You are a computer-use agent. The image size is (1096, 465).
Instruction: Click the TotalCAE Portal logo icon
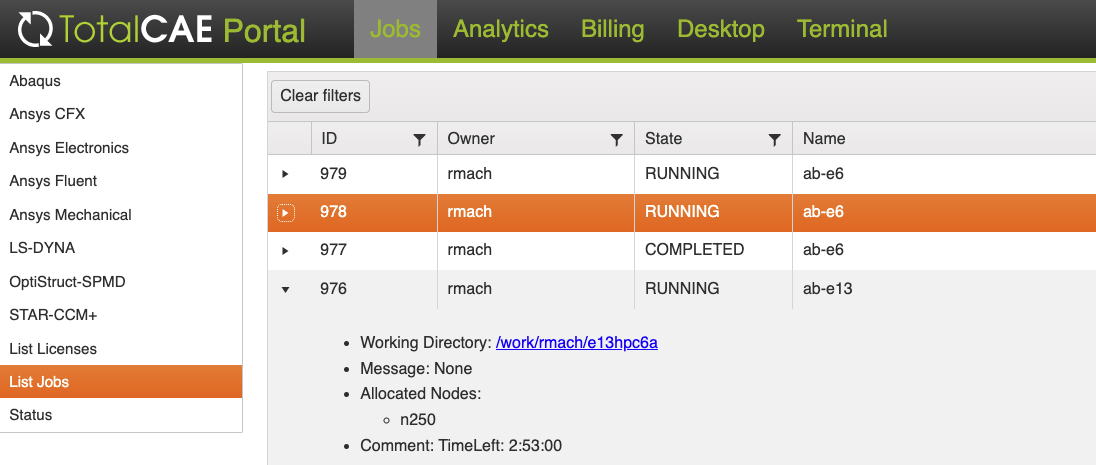[x=37, y=29]
